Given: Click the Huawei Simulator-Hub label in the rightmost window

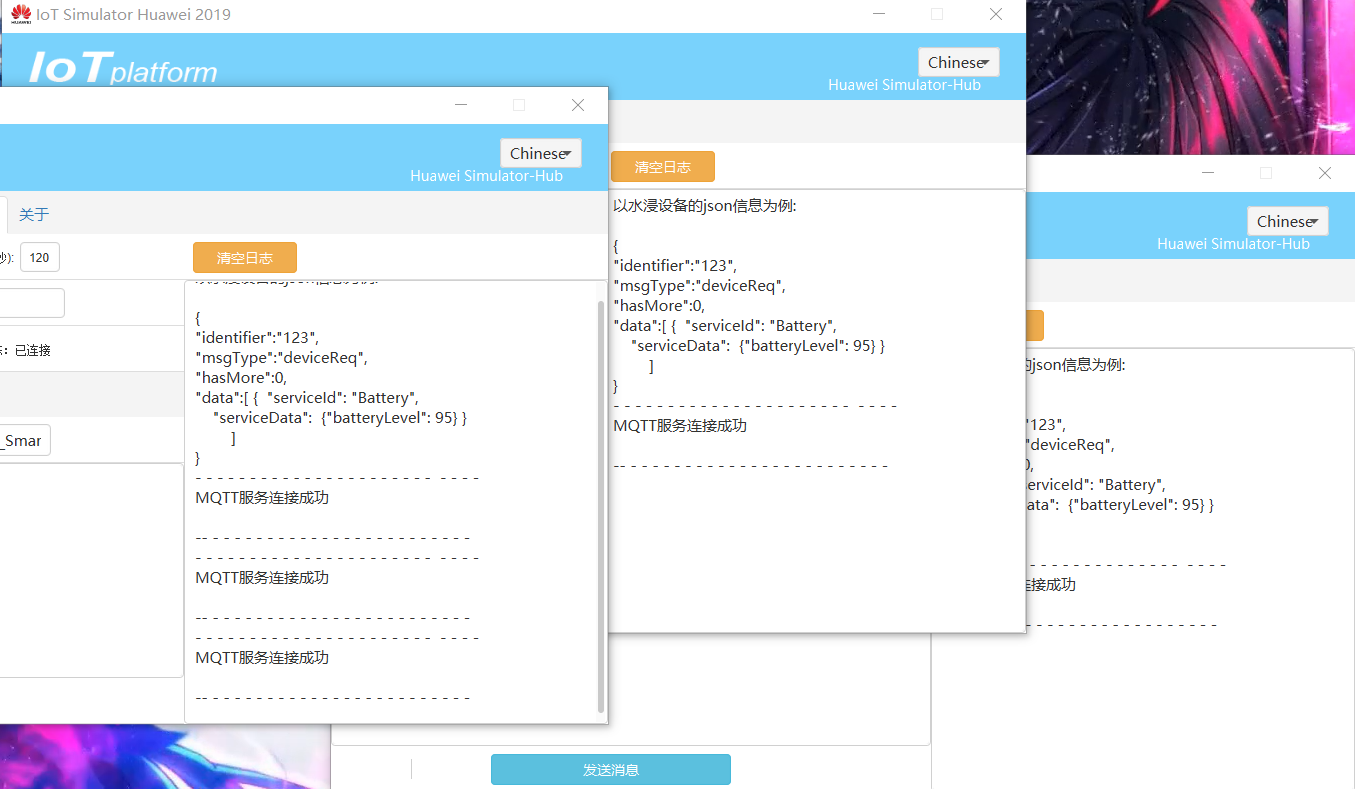Looking at the screenshot, I should [x=1233, y=244].
